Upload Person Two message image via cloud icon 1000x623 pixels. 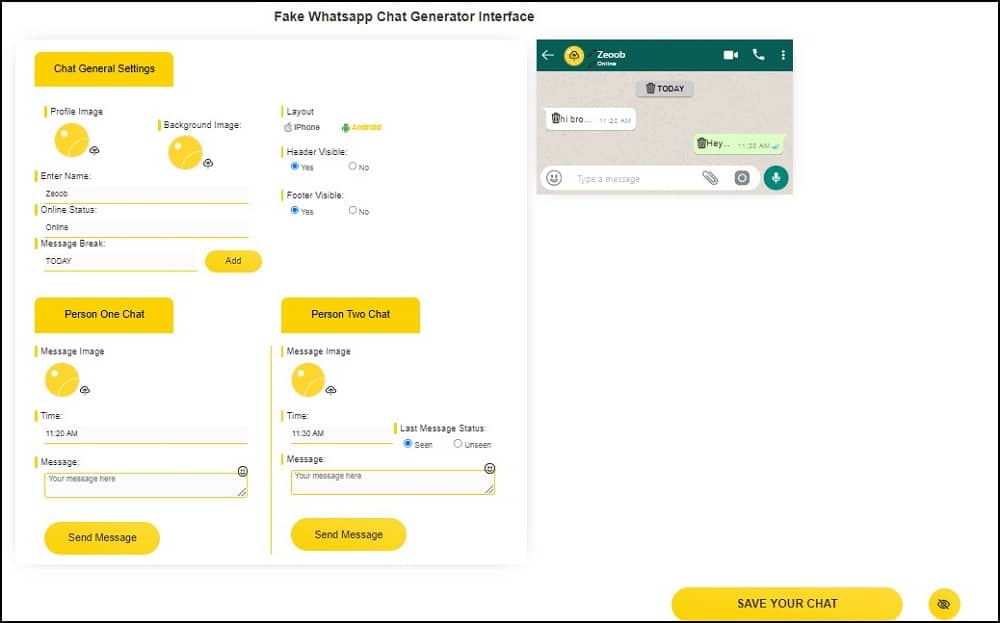(331, 390)
